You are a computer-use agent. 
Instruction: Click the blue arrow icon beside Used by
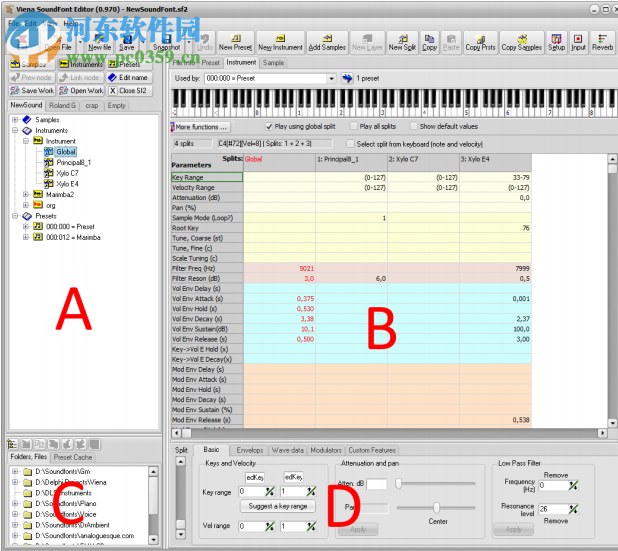[x=347, y=78]
